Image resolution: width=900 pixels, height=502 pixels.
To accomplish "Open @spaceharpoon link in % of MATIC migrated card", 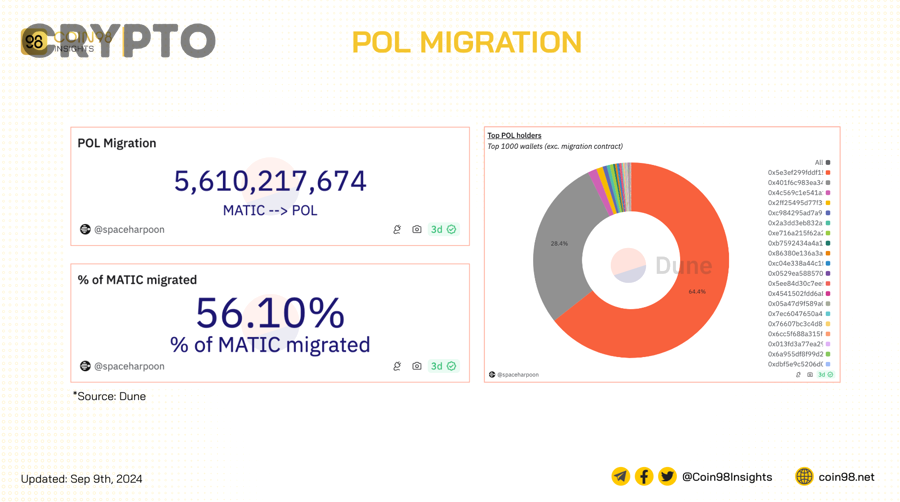I will click(122, 366).
